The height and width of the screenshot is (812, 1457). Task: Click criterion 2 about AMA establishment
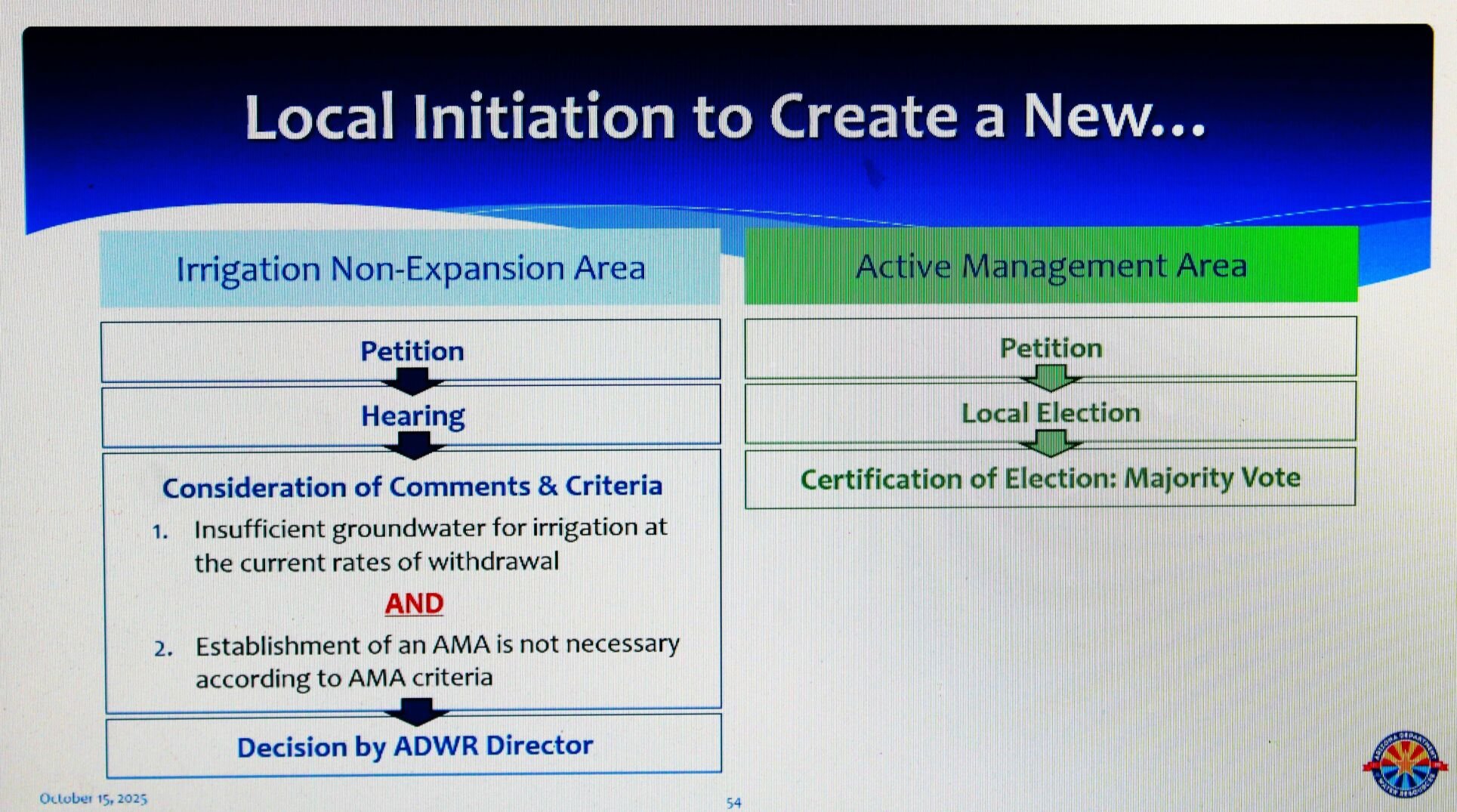pyautogui.click(x=437, y=661)
